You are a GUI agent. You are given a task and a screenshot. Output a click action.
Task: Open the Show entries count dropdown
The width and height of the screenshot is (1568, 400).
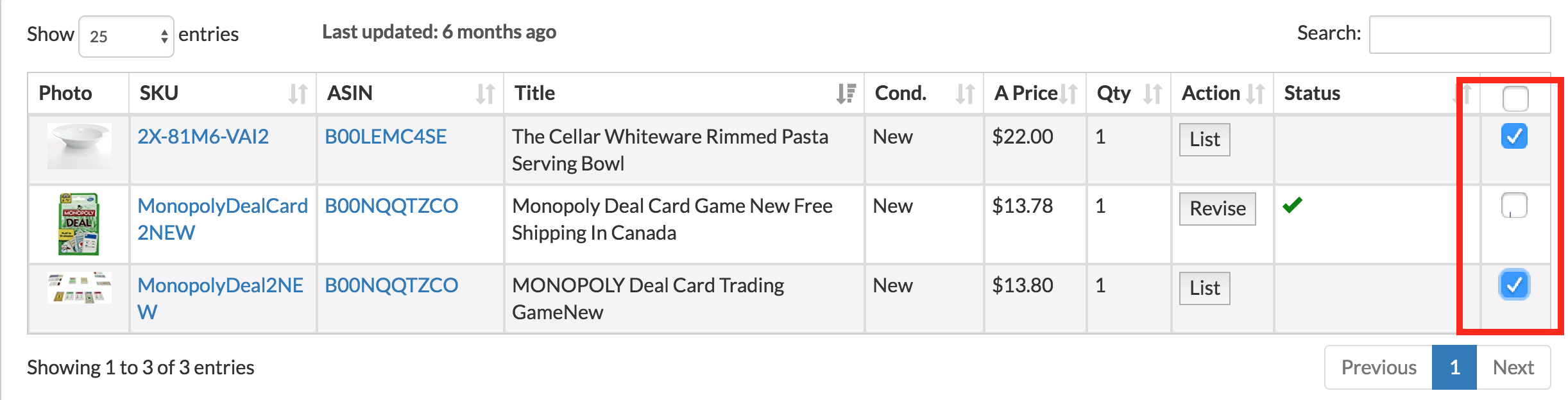126,37
